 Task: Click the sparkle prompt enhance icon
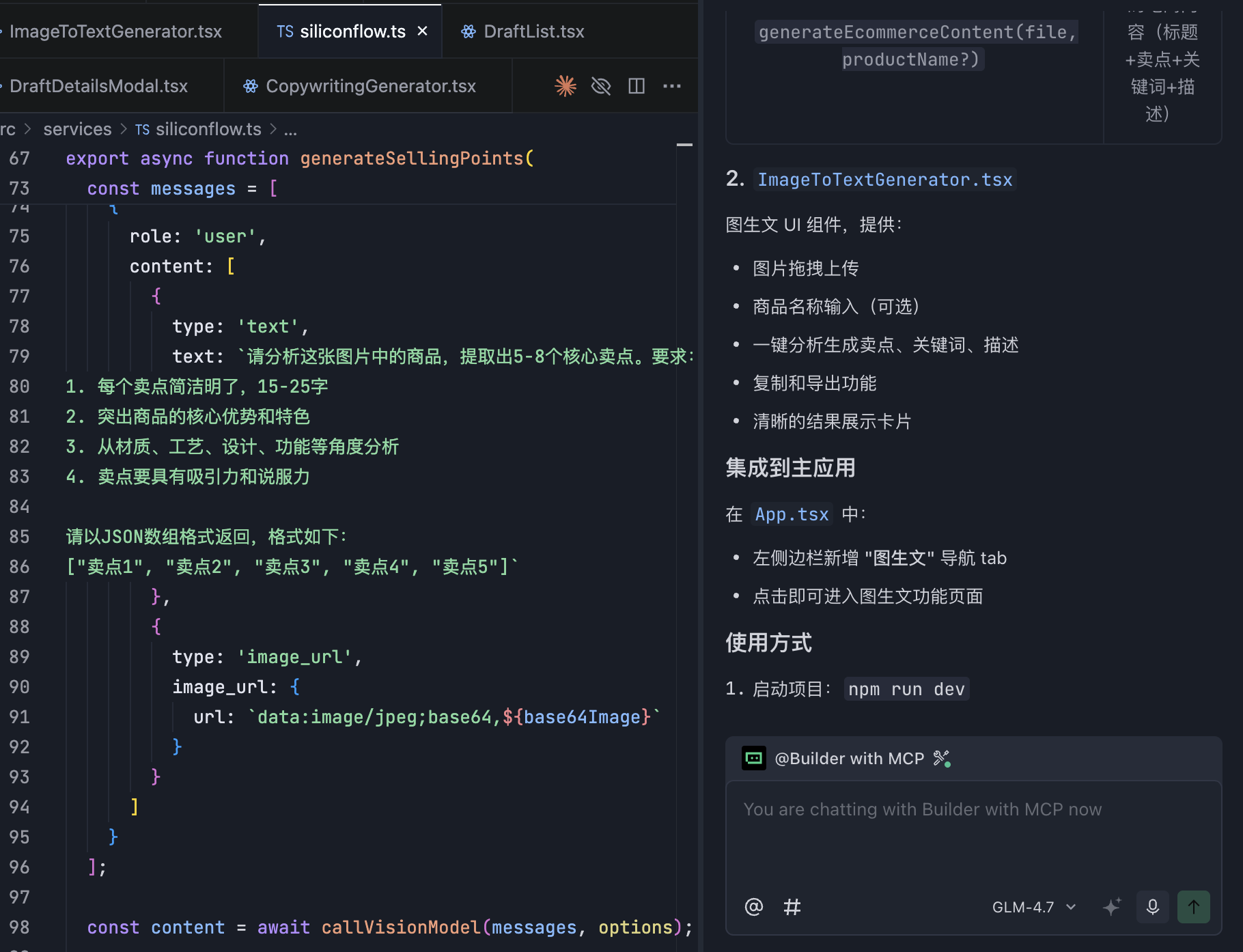tap(1112, 907)
